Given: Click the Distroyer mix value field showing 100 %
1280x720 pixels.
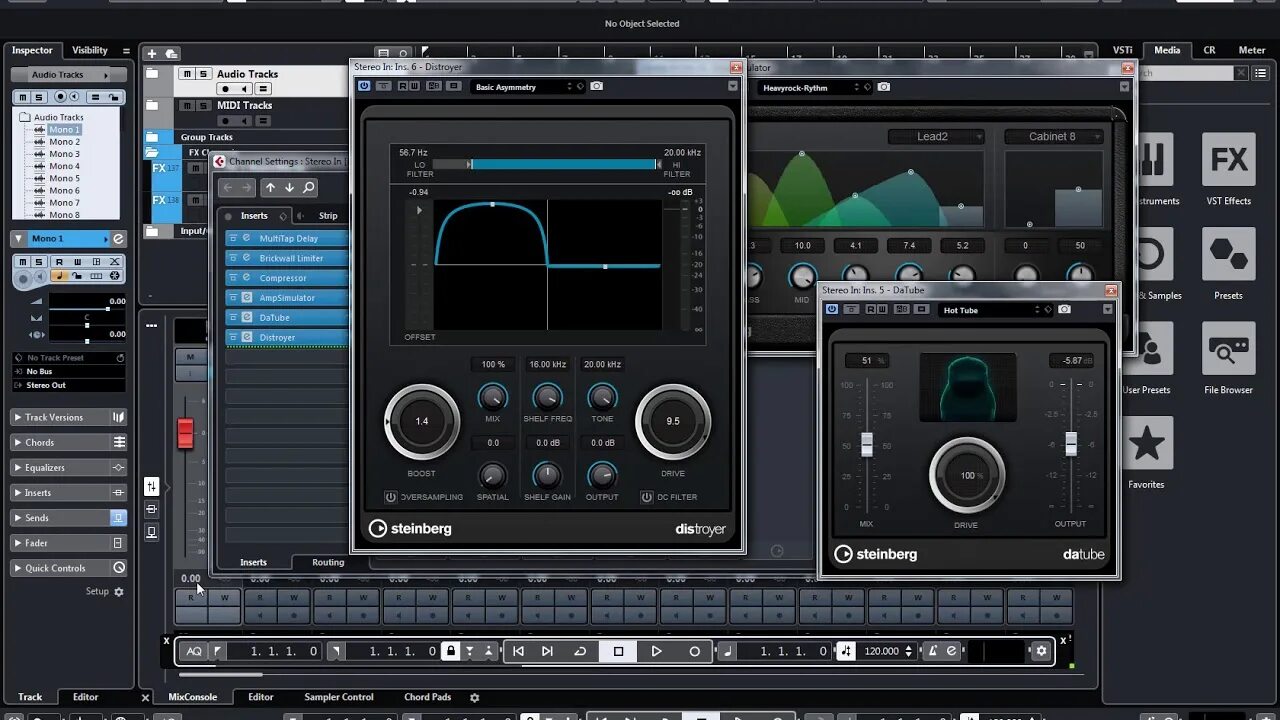Looking at the screenshot, I should [493, 365].
